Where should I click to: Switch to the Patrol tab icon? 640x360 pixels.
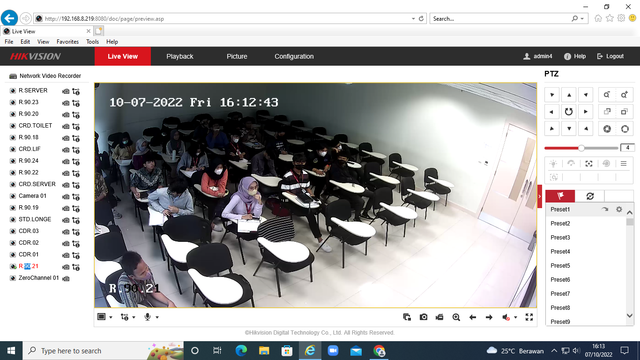pyautogui.click(x=590, y=196)
